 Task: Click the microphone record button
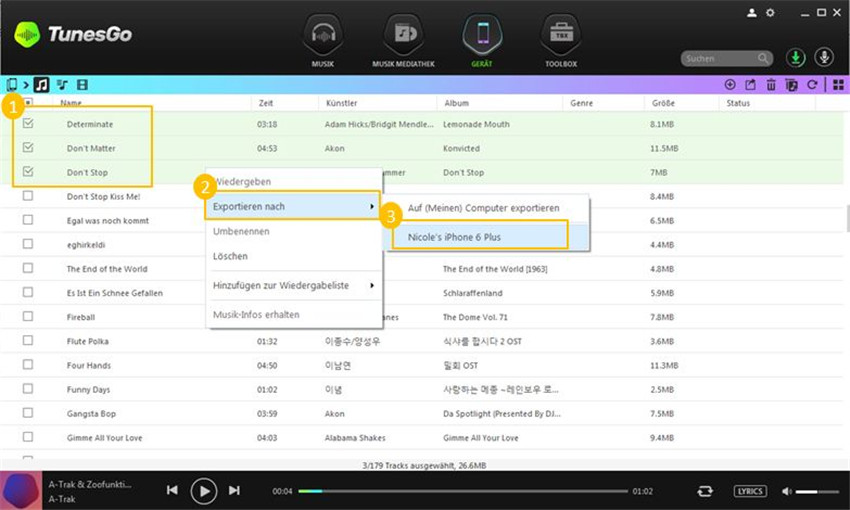[x=824, y=57]
